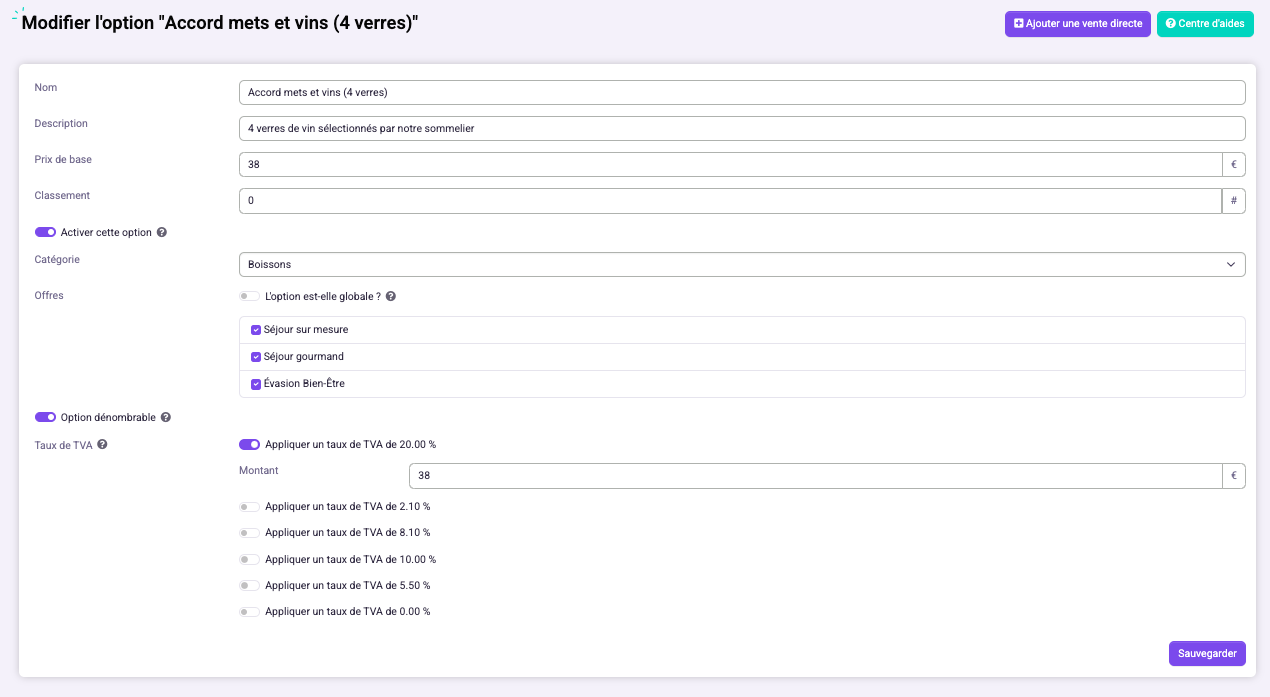Enable TVA rate of 10.00 % switch
The image size is (1270, 697).
249,559
